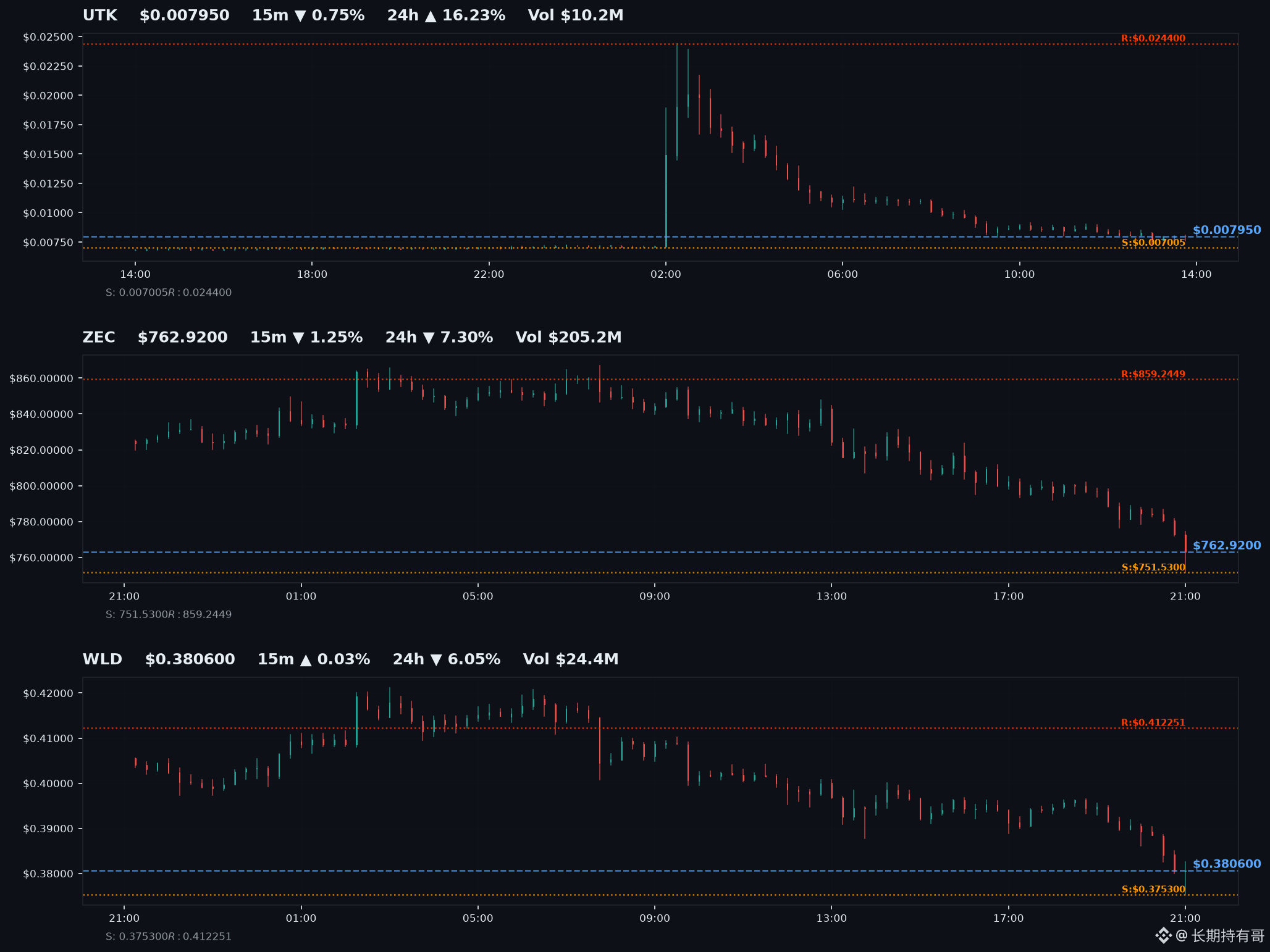Click the S:$751.5300 orange support label
The image size is (1270, 952).
tap(1153, 567)
